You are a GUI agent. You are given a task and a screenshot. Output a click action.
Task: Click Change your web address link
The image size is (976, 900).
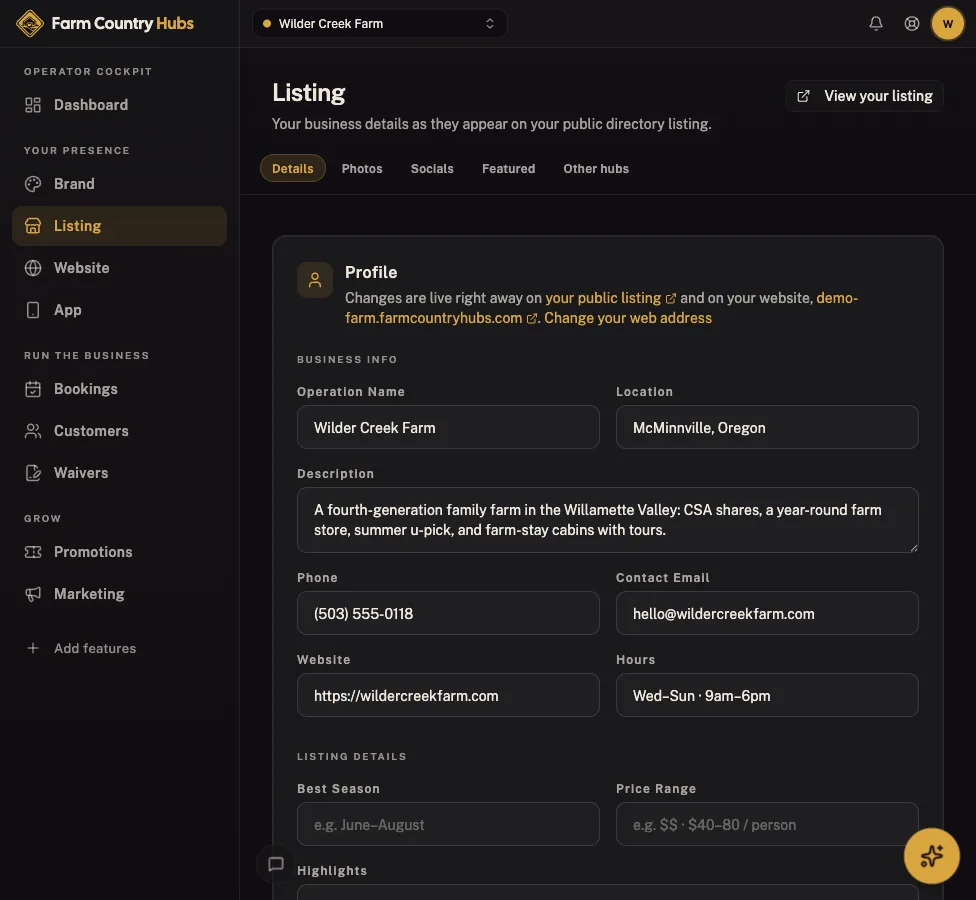tap(627, 318)
